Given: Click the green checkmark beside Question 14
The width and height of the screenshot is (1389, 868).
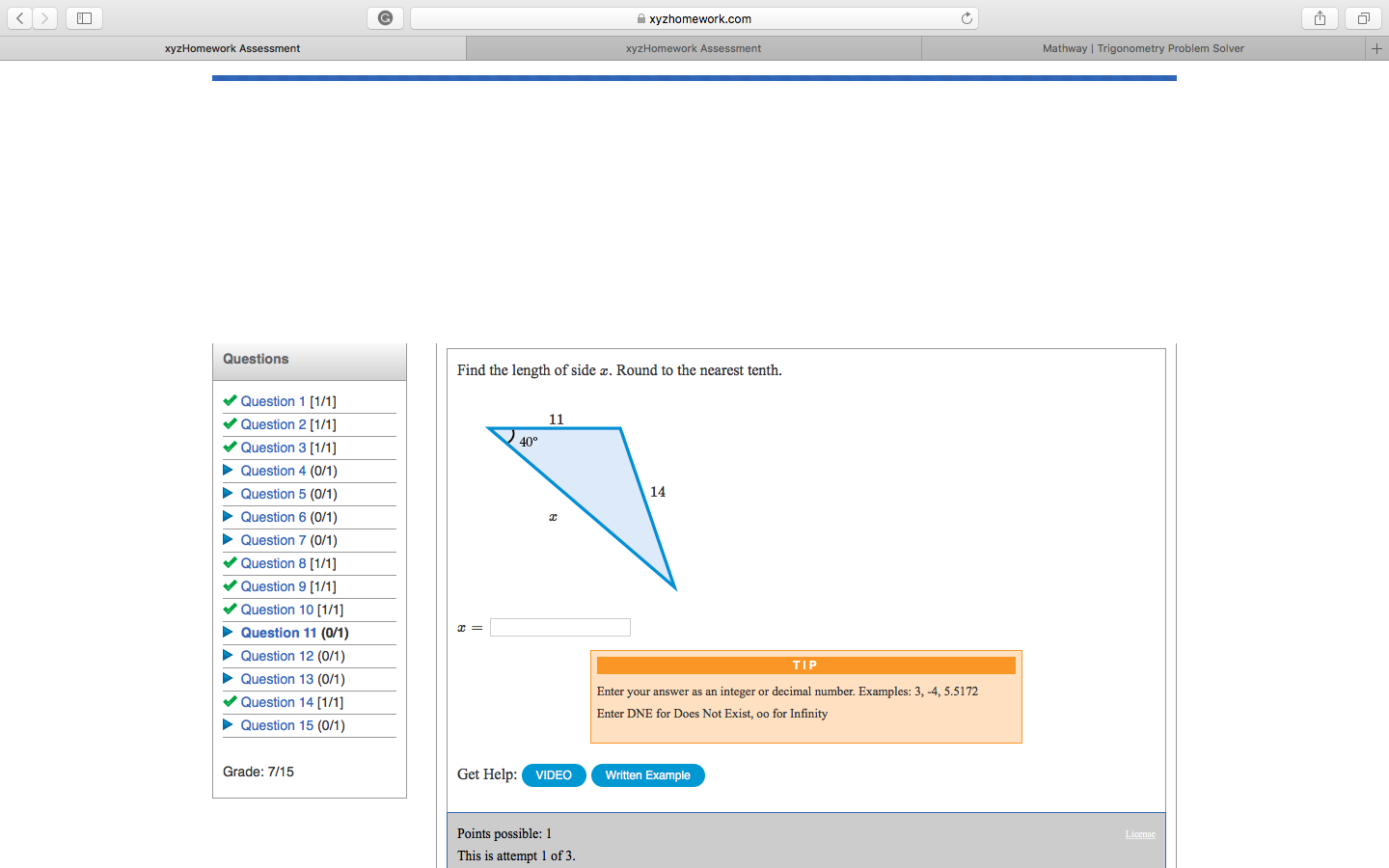Looking at the screenshot, I should [x=229, y=701].
